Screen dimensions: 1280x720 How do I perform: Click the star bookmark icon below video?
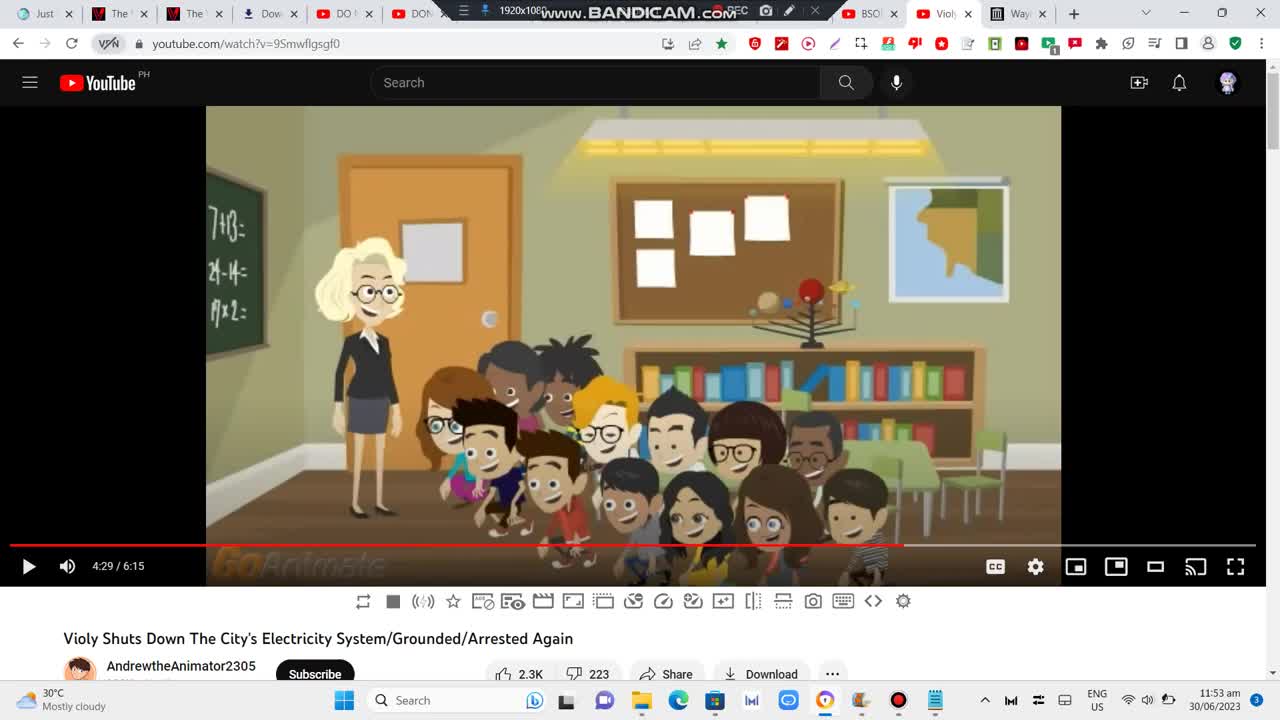(x=453, y=601)
